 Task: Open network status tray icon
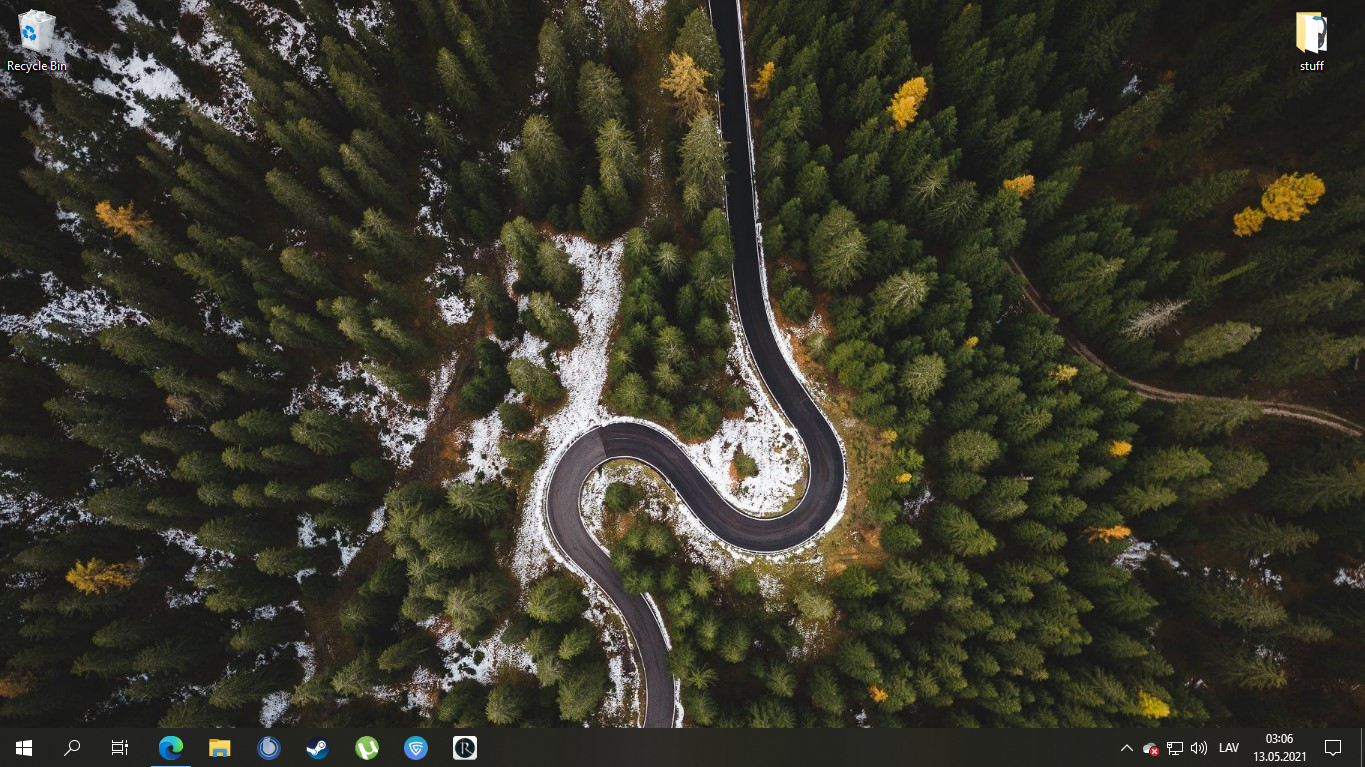click(x=1175, y=748)
